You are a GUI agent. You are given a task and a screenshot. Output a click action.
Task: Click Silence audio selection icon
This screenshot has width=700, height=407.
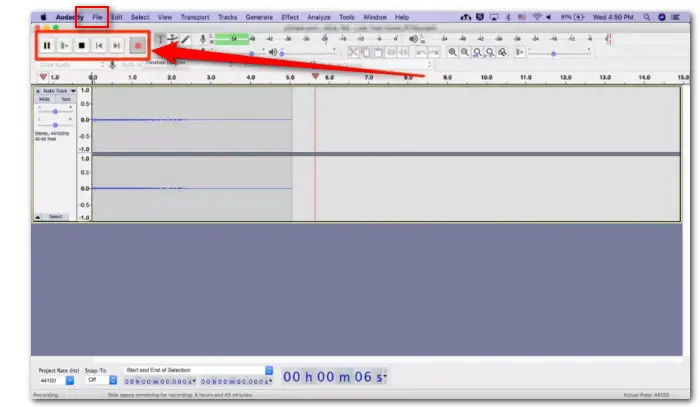(403, 53)
